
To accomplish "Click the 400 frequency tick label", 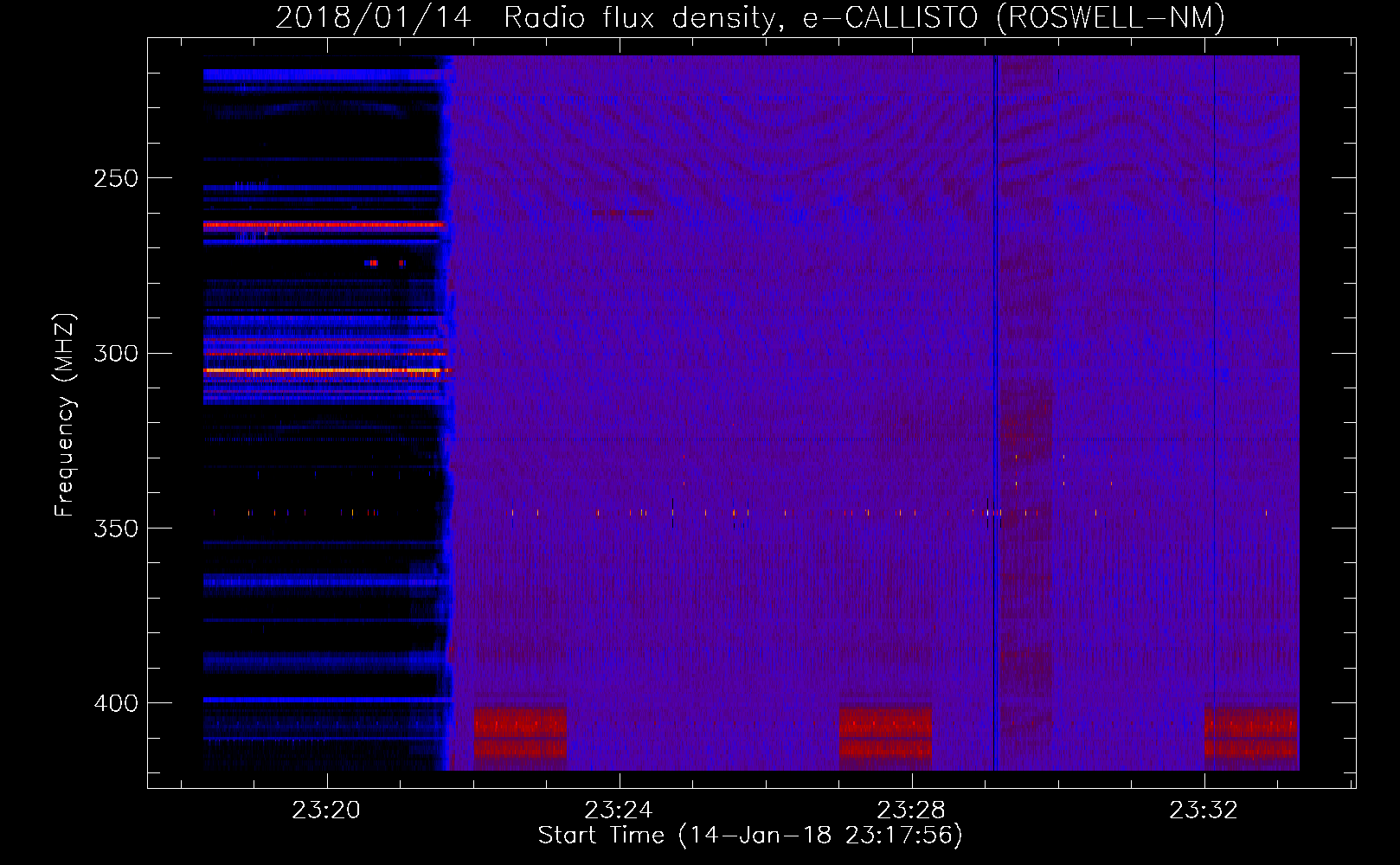I will pos(116,703).
